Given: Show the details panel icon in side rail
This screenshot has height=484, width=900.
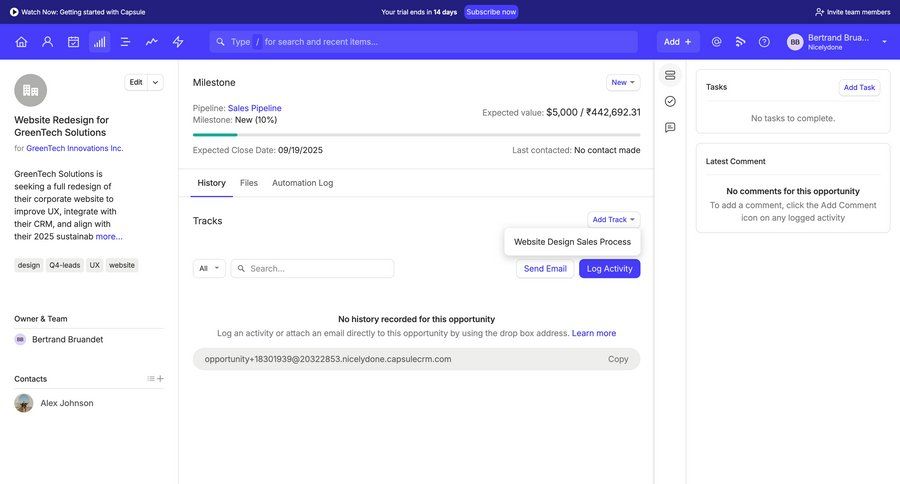Looking at the screenshot, I should (x=670, y=75).
